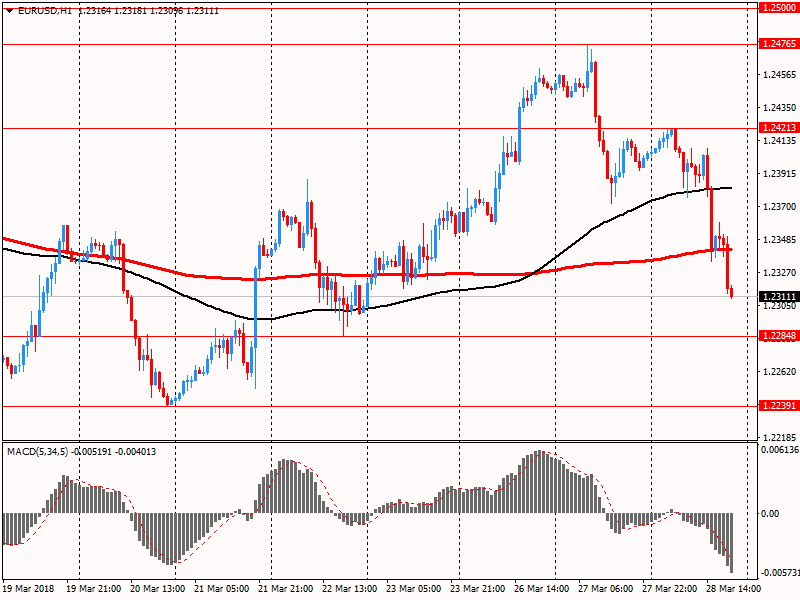Click the EURUSD,H1 chart title text
This screenshot has height=600, width=800.
[x=45, y=10]
